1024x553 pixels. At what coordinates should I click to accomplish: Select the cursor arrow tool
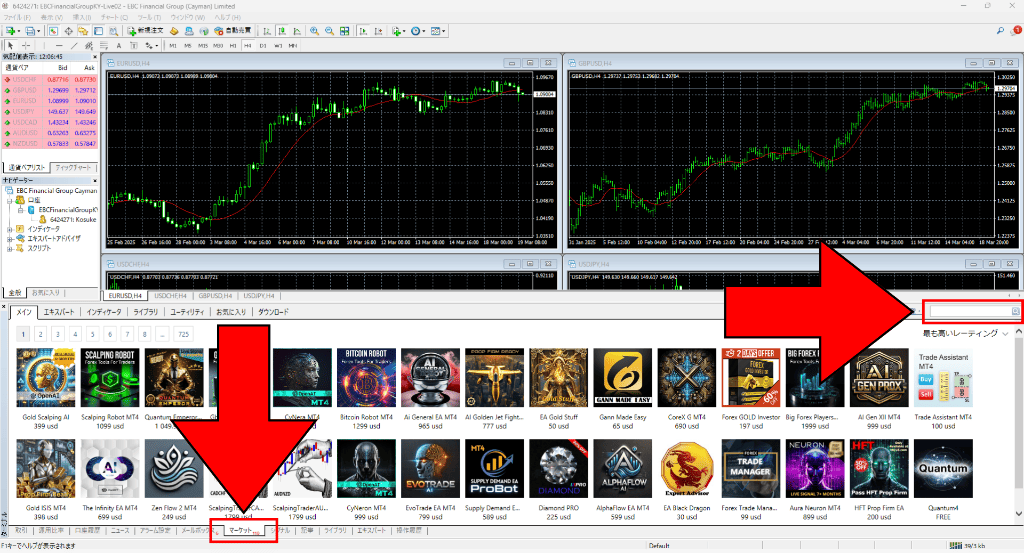point(10,46)
